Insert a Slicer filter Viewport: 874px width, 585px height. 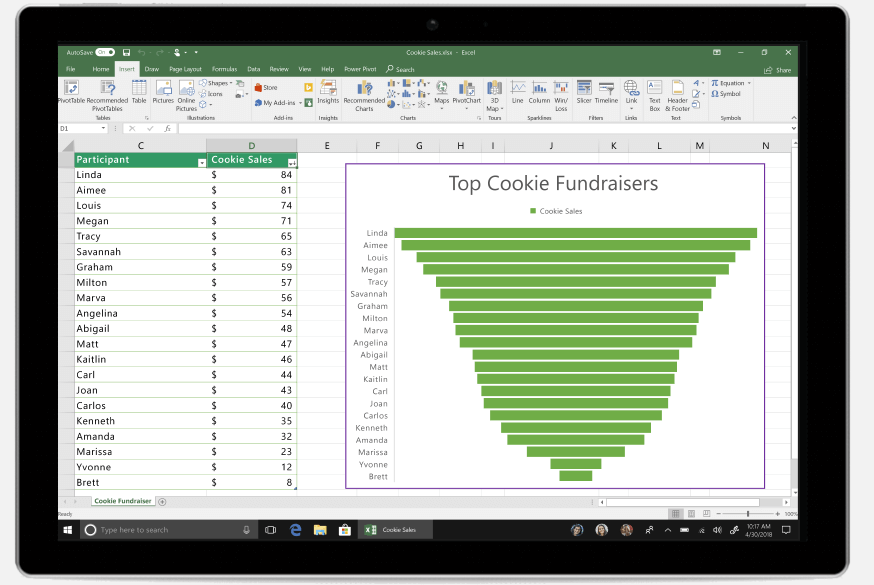(x=584, y=92)
